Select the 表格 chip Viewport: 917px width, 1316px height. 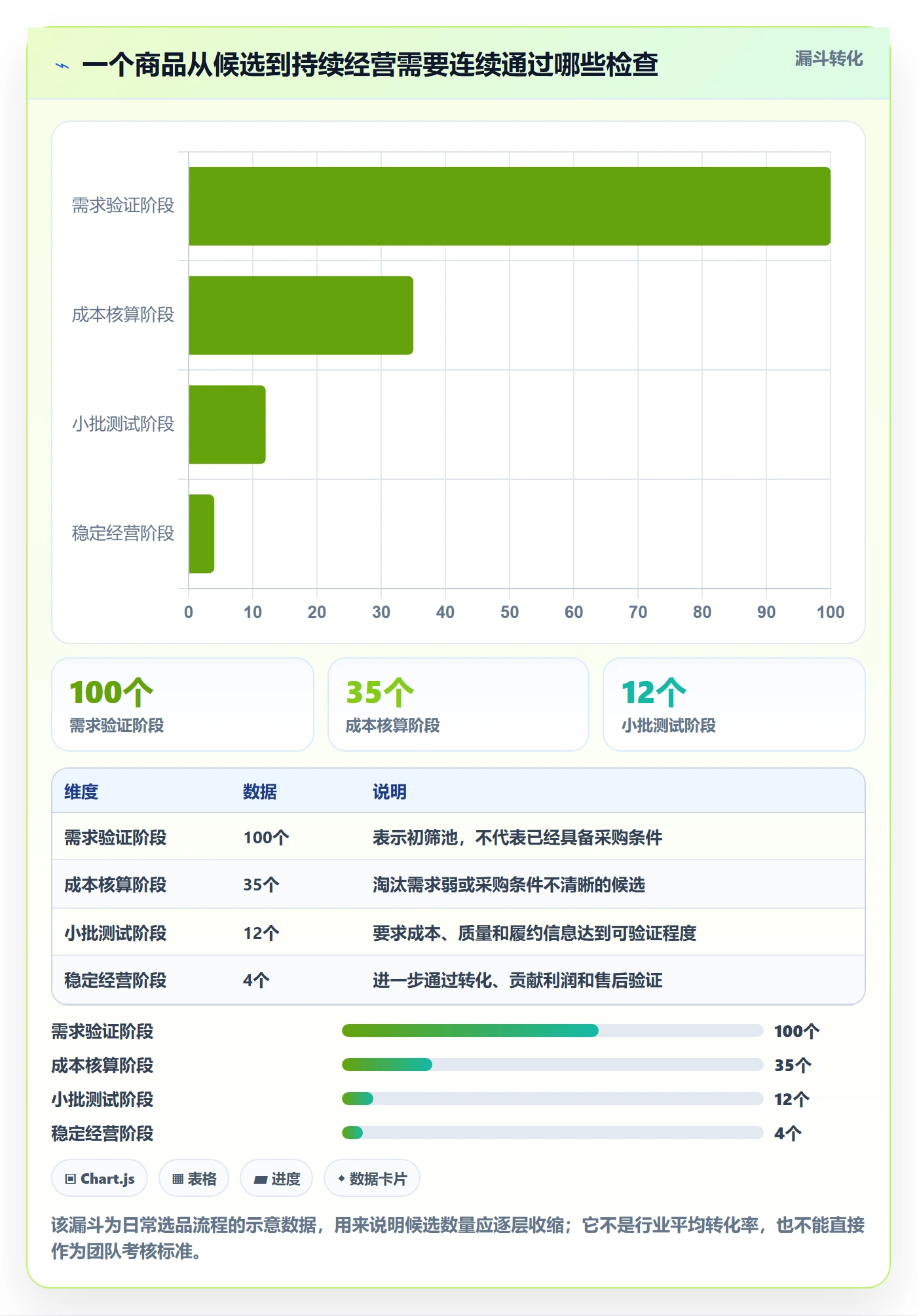(x=194, y=1179)
